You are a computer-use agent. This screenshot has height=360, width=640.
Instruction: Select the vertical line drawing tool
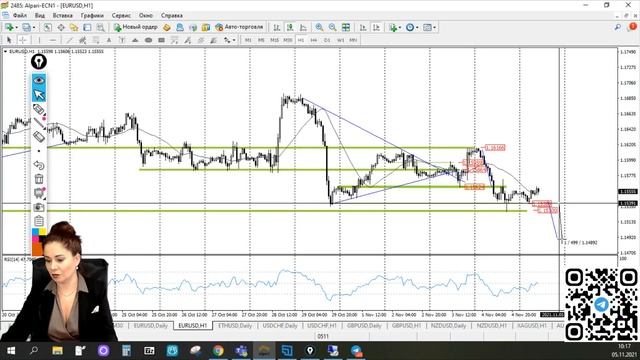pos(39,40)
